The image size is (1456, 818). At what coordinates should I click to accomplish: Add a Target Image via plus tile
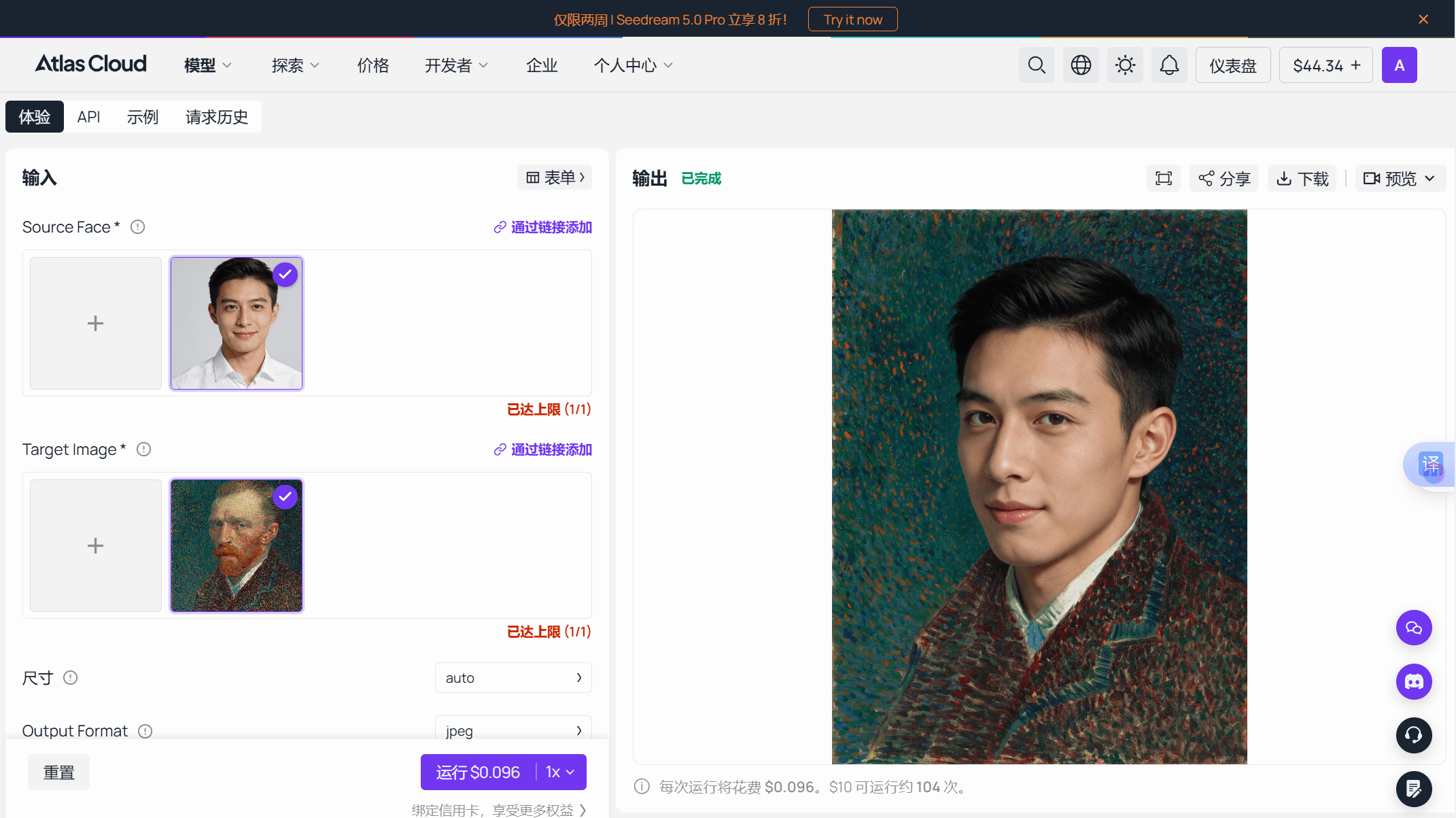pos(96,545)
